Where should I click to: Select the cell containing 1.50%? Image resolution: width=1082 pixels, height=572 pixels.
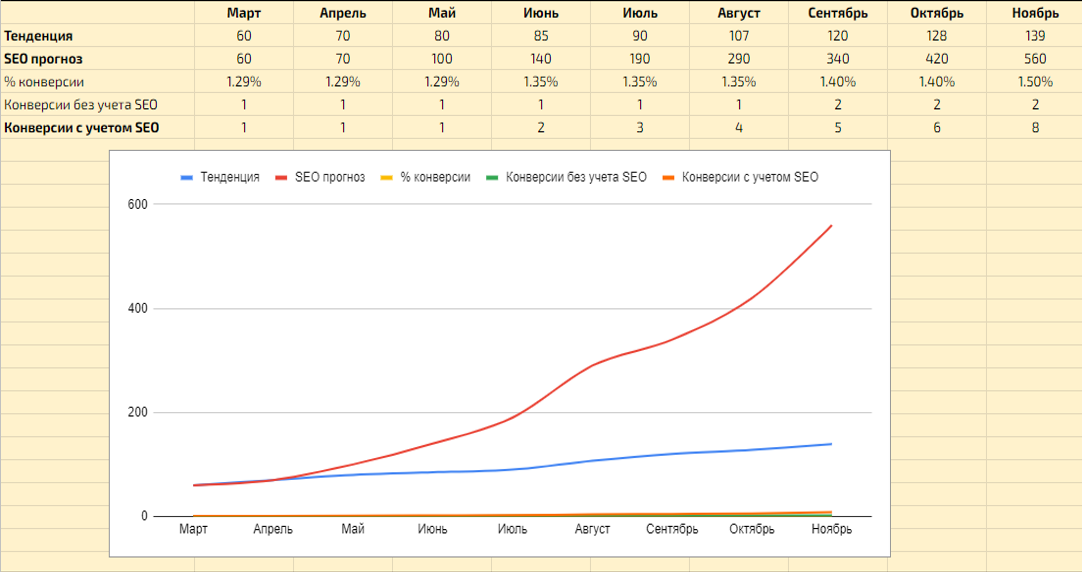(x=1034, y=82)
